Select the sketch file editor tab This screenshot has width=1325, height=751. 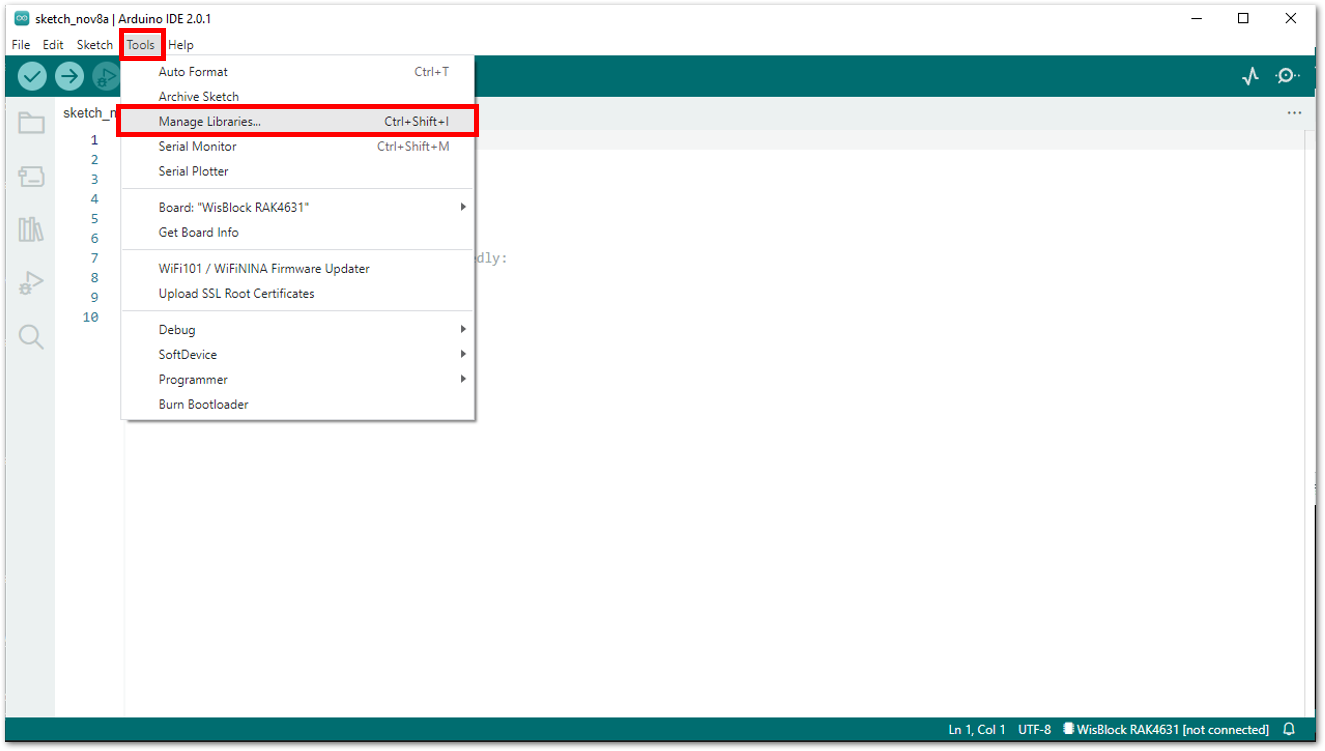pyautogui.click(x=88, y=113)
